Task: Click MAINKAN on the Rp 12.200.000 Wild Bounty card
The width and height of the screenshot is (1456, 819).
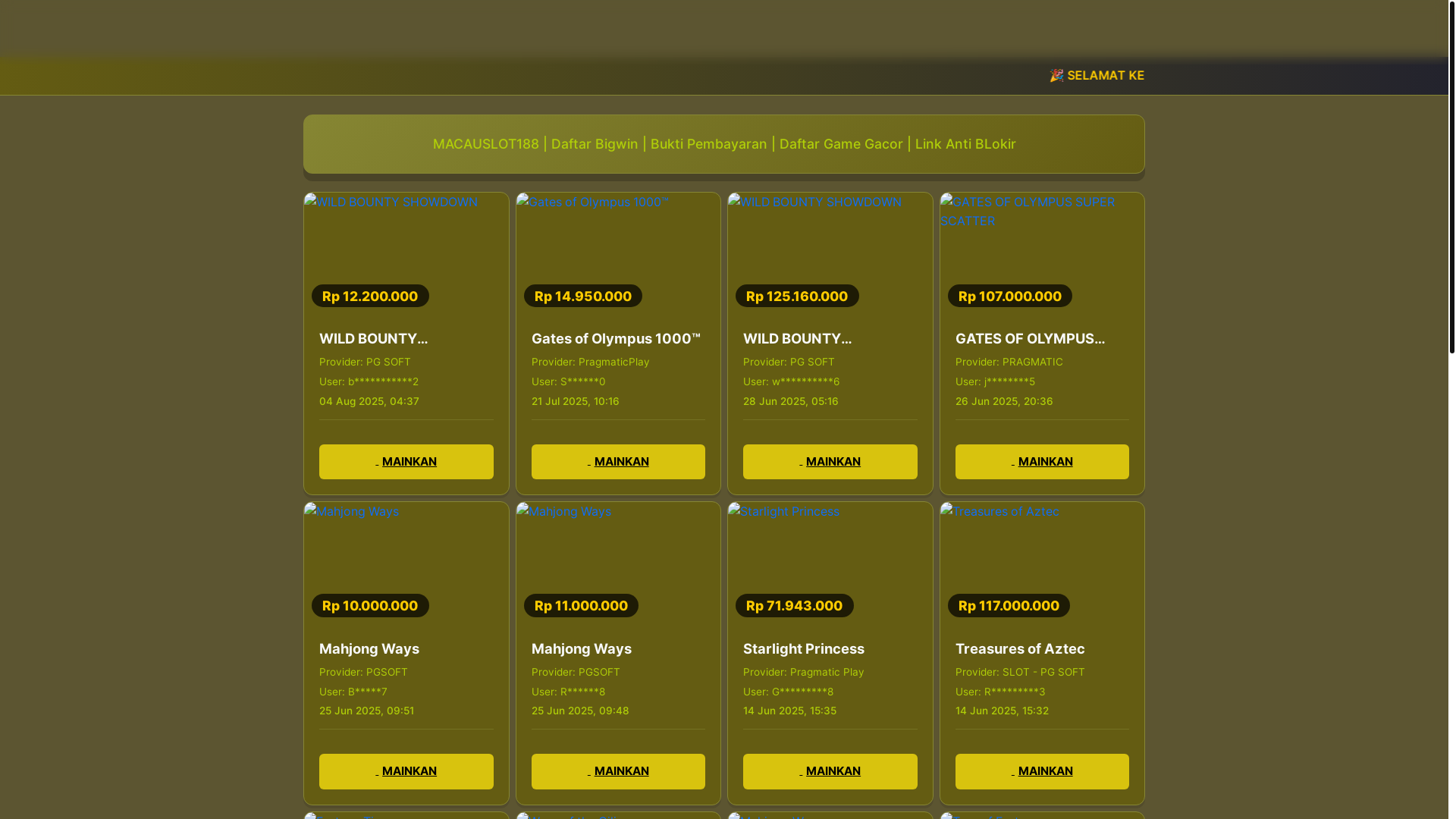Action: 406,462
